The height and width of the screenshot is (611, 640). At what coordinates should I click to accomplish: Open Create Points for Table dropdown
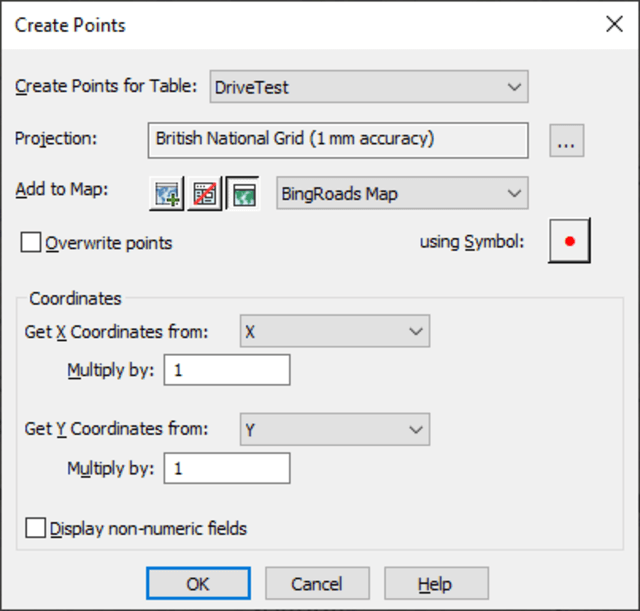369,87
